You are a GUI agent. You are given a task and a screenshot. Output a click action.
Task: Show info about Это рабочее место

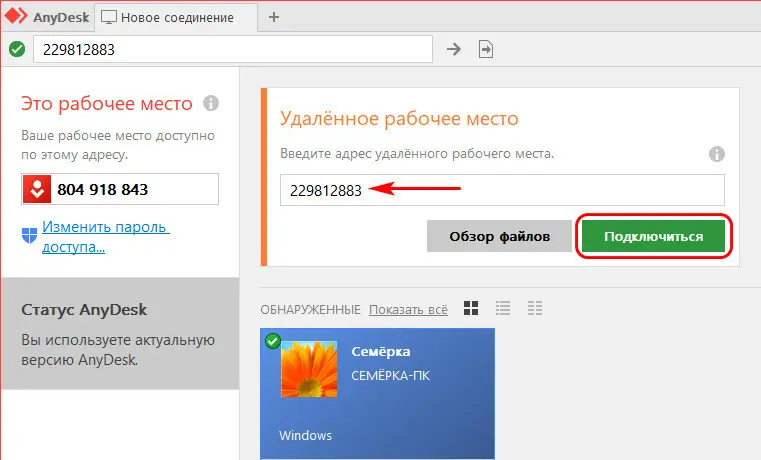pos(211,103)
